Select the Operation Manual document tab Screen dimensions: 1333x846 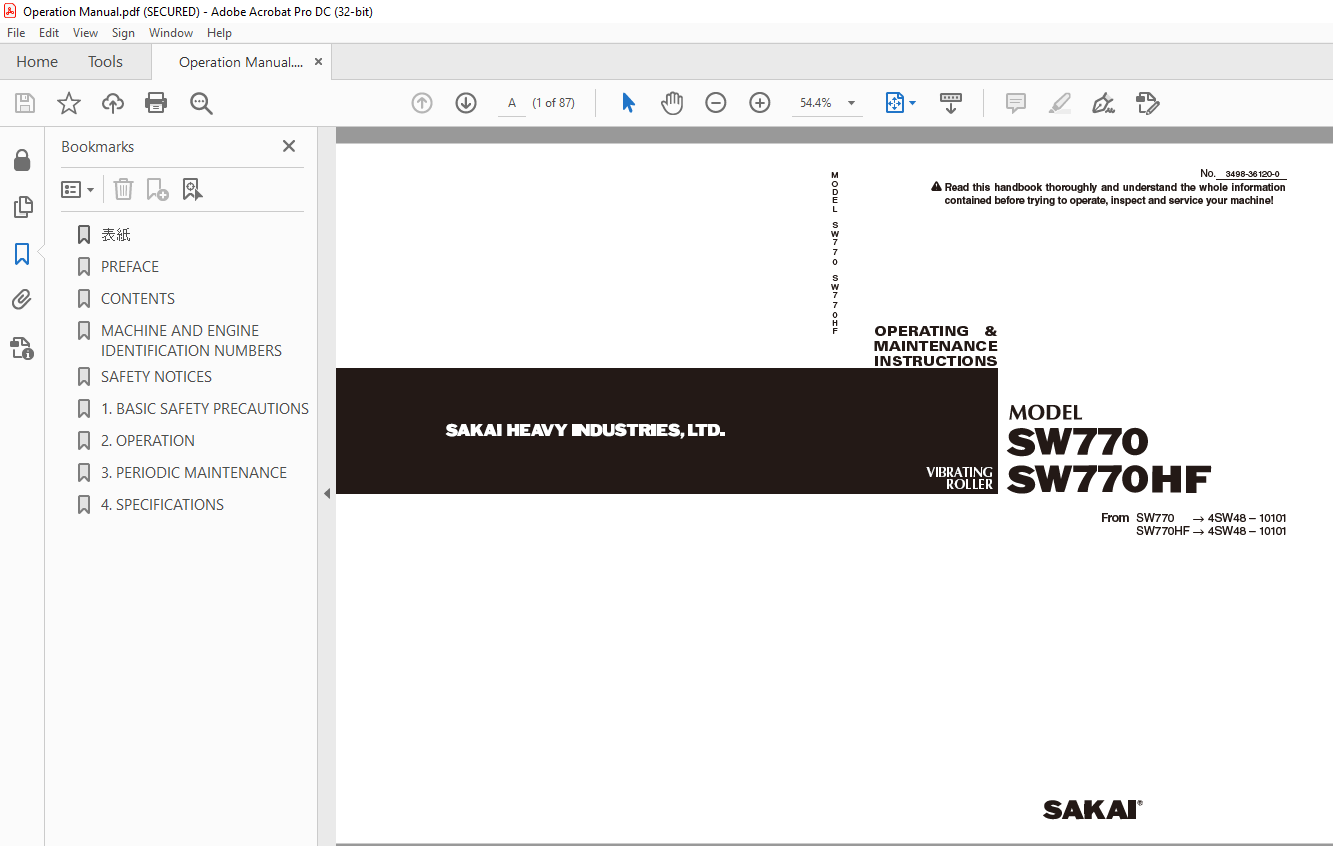(240, 62)
